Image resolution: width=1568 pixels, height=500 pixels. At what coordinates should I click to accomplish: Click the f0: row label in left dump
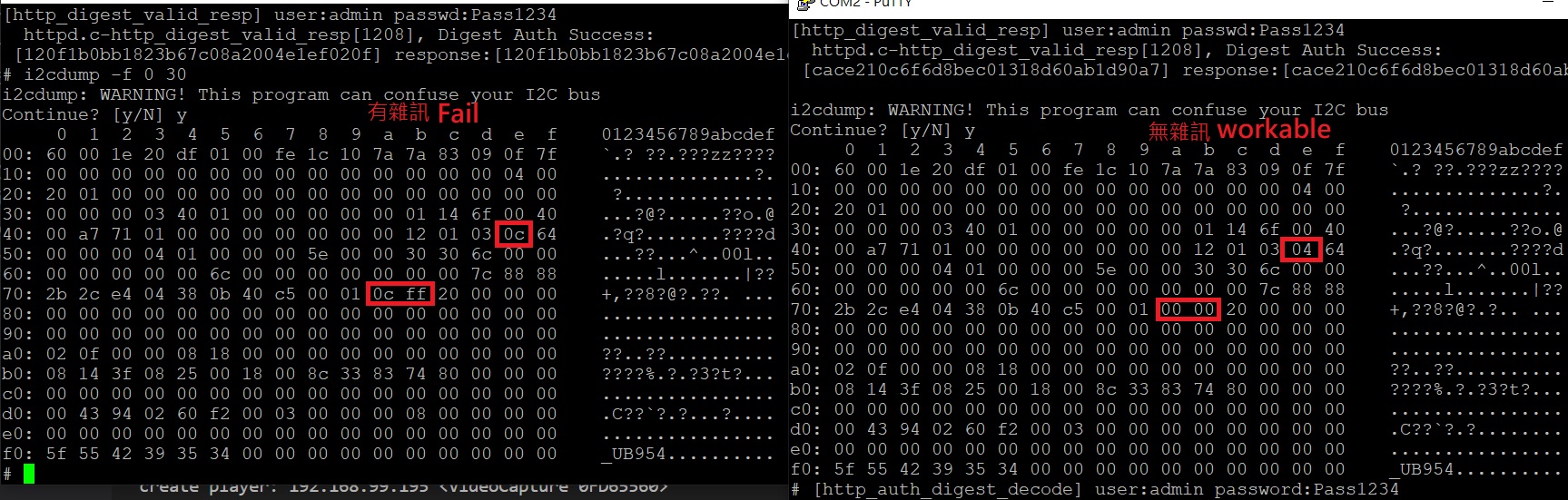click(18, 454)
